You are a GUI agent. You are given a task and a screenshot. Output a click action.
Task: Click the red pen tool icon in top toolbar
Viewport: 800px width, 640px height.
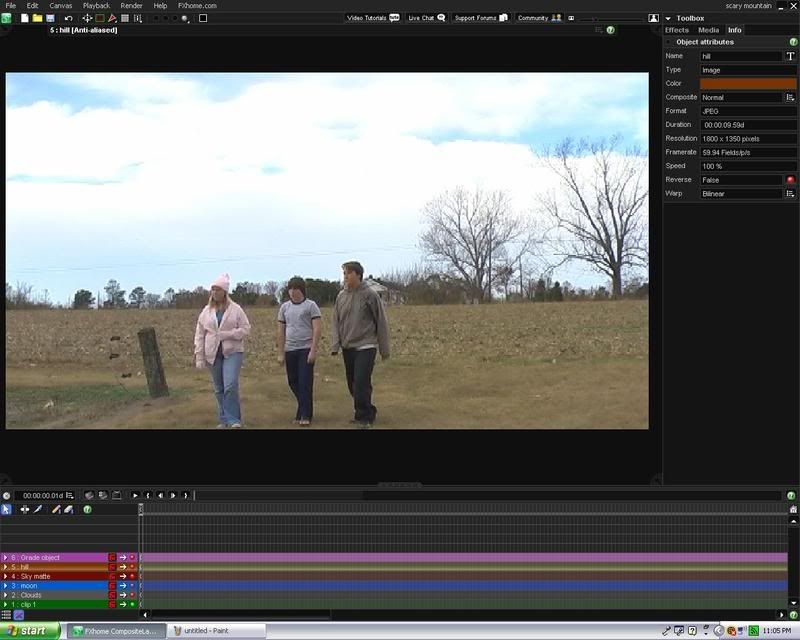(x=112, y=18)
